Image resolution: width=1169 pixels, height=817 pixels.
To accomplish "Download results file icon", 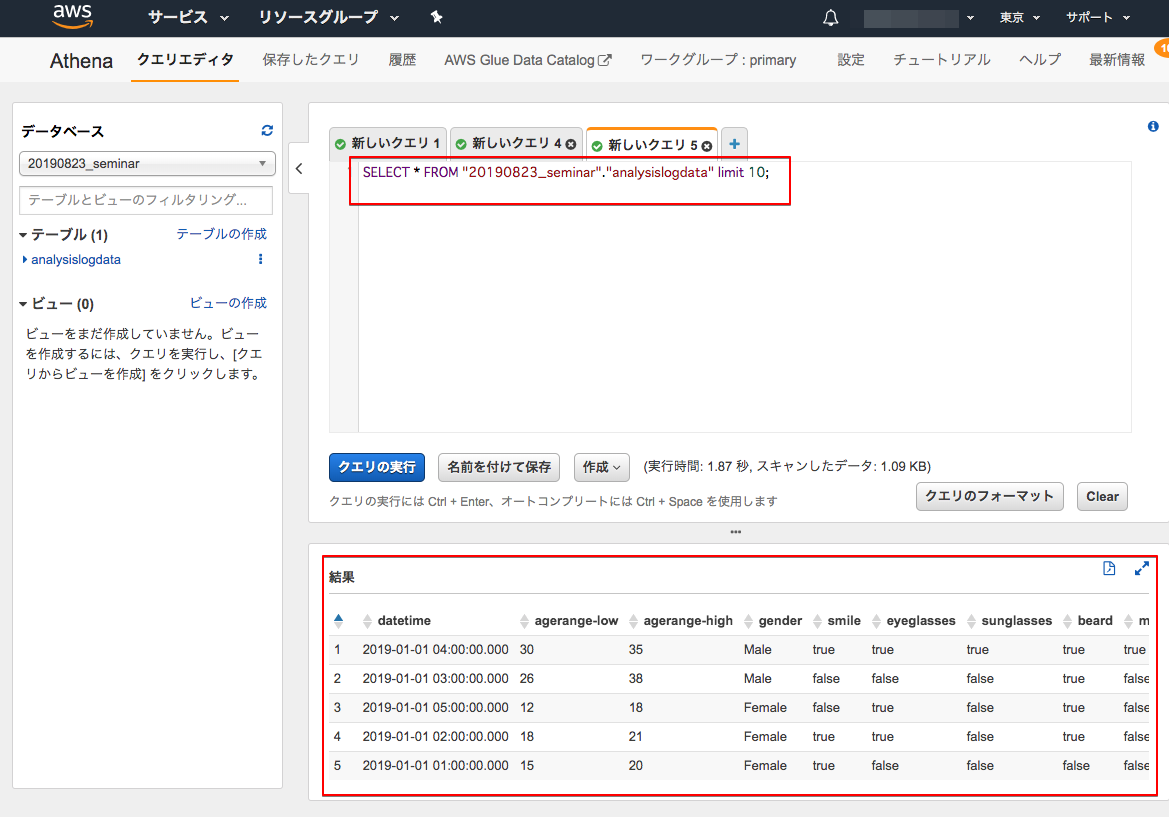I will 1109,568.
